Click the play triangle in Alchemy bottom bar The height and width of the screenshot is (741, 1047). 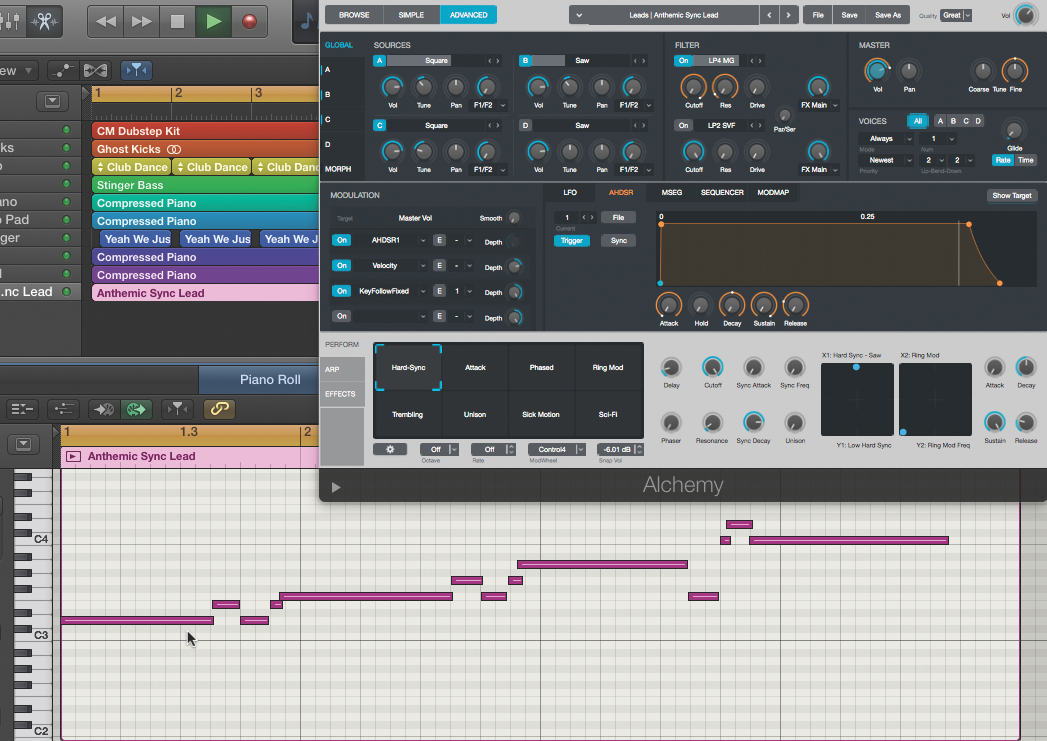(336, 487)
